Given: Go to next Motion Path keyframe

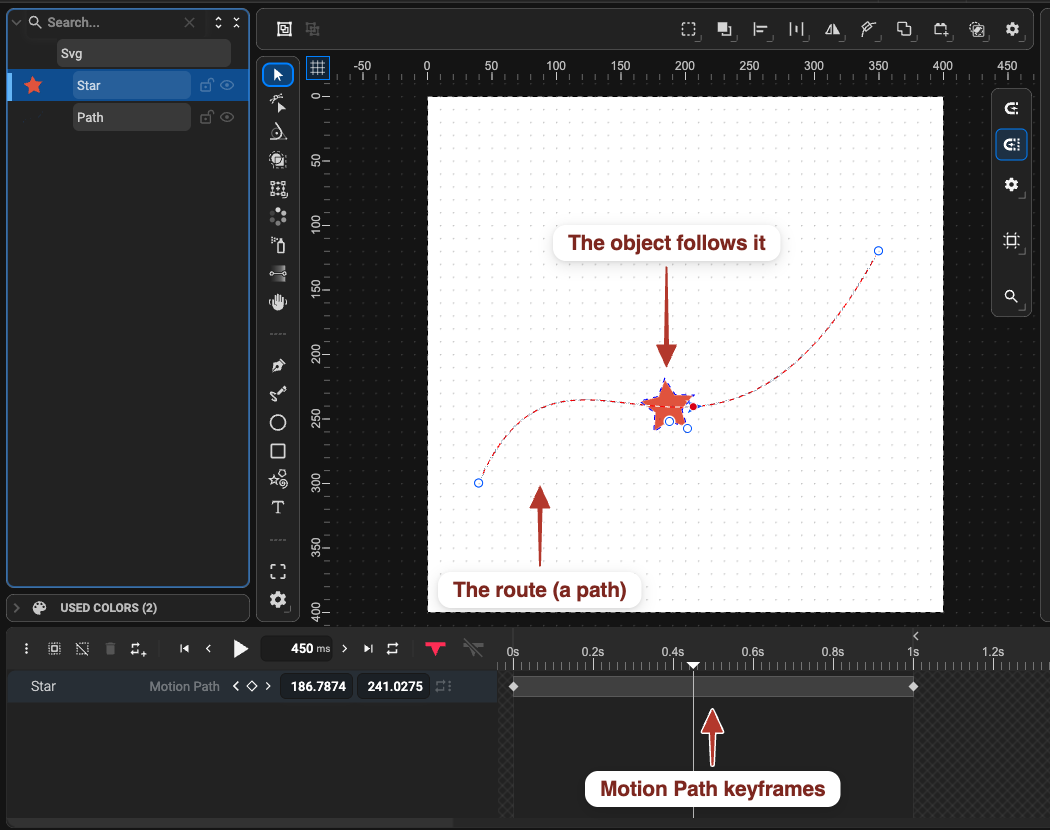Looking at the screenshot, I should point(268,686).
